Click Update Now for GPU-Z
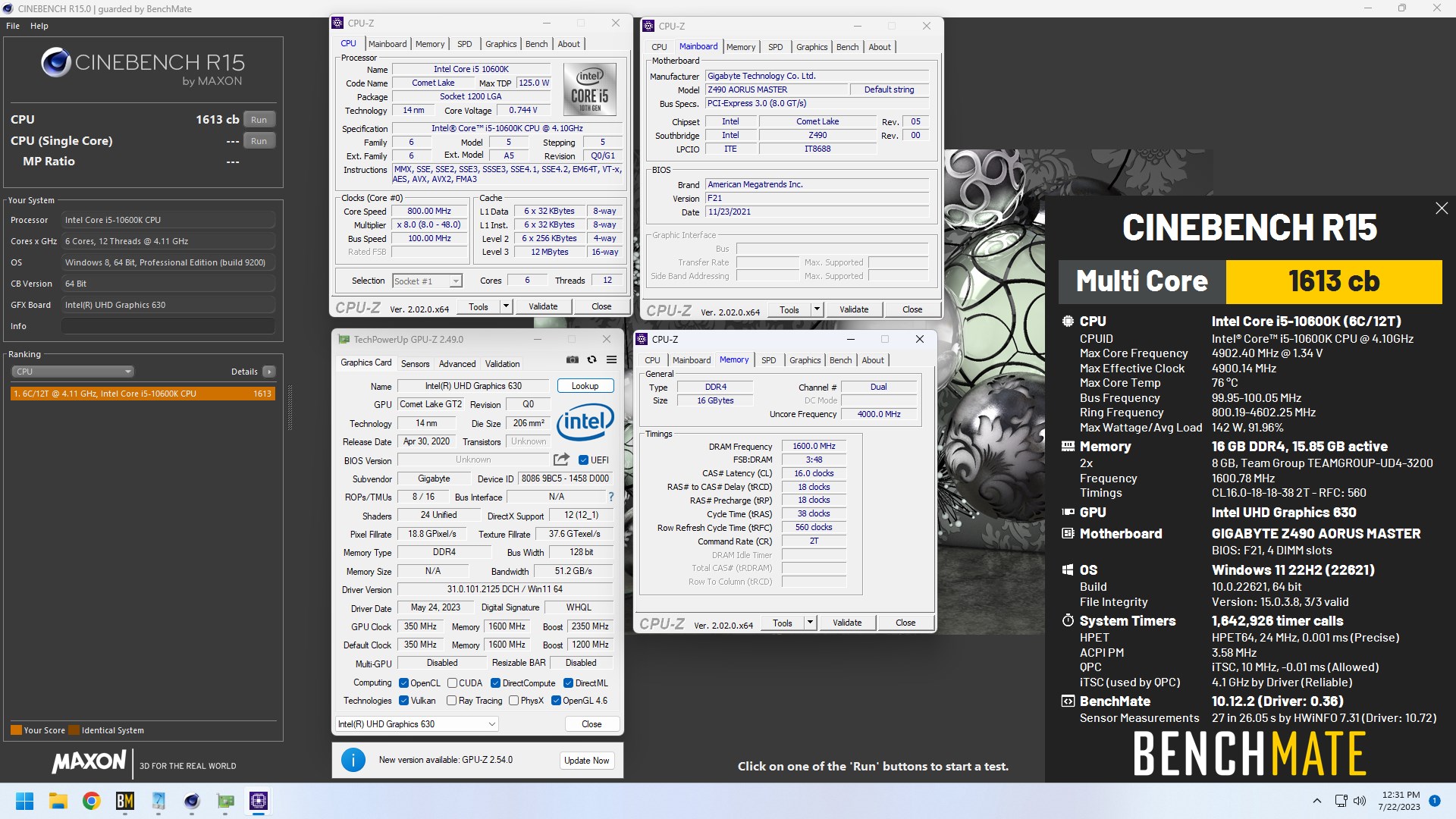This screenshot has width=1456, height=819. click(x=586, y=761)
